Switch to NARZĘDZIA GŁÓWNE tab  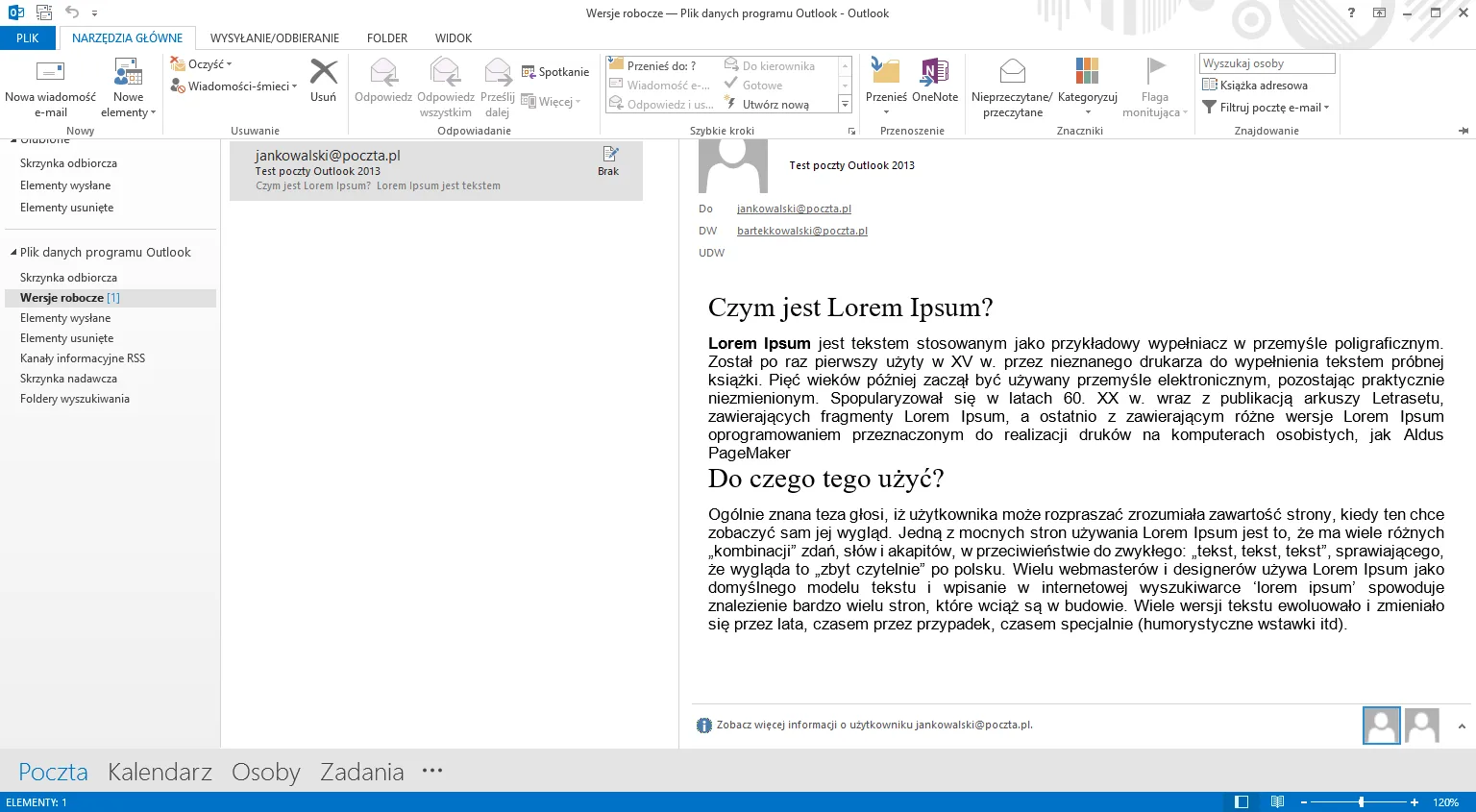click(x=127, y=38)
